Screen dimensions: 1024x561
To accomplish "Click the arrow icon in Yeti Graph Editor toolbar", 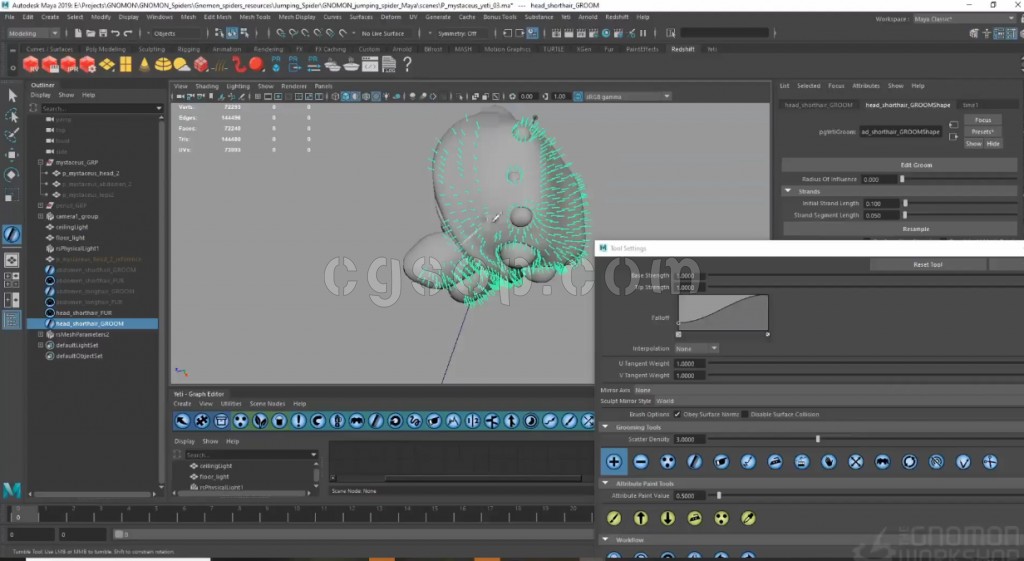I will tap(182, 421).
